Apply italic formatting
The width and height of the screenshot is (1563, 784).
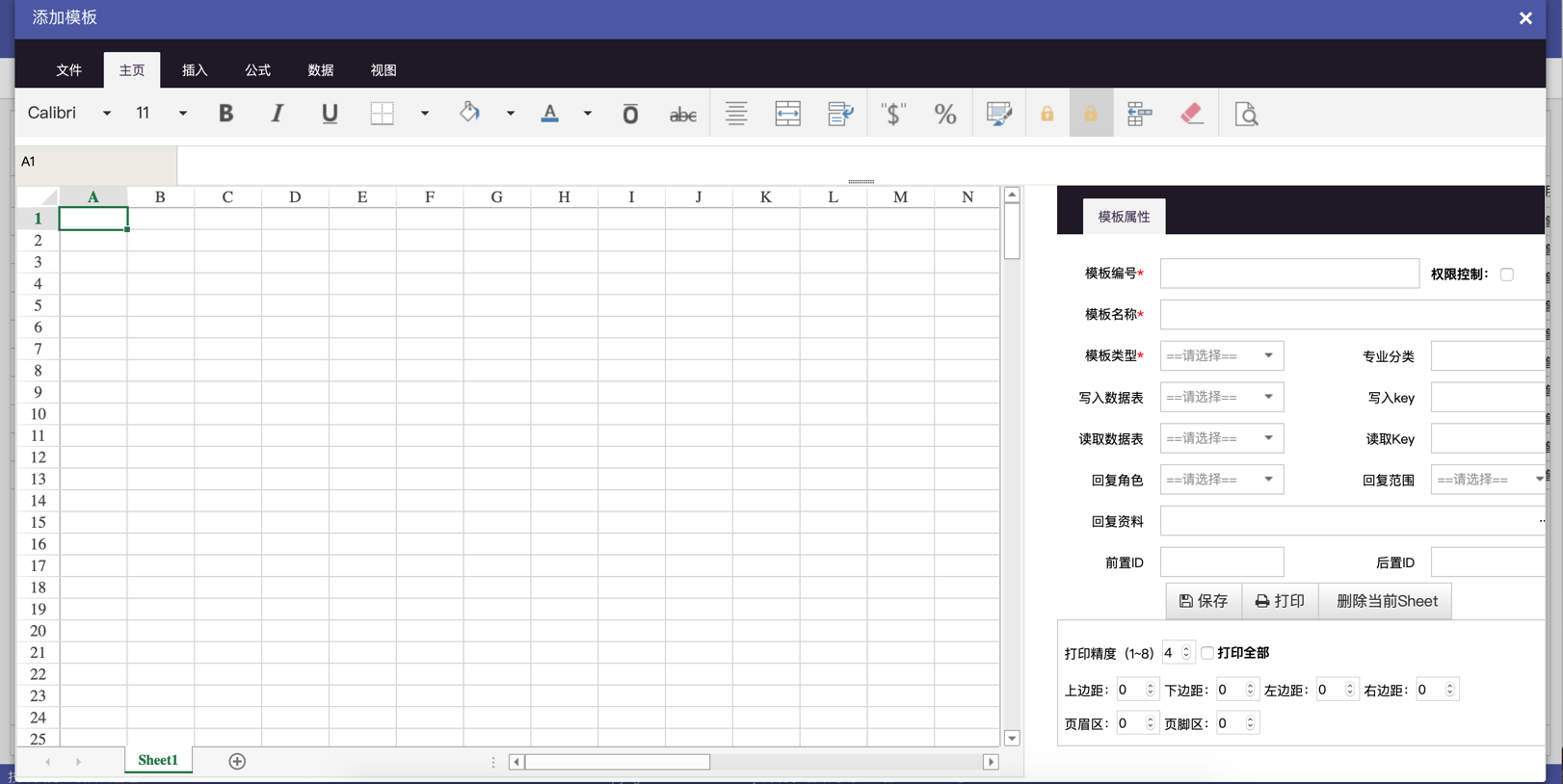point(278,114)
